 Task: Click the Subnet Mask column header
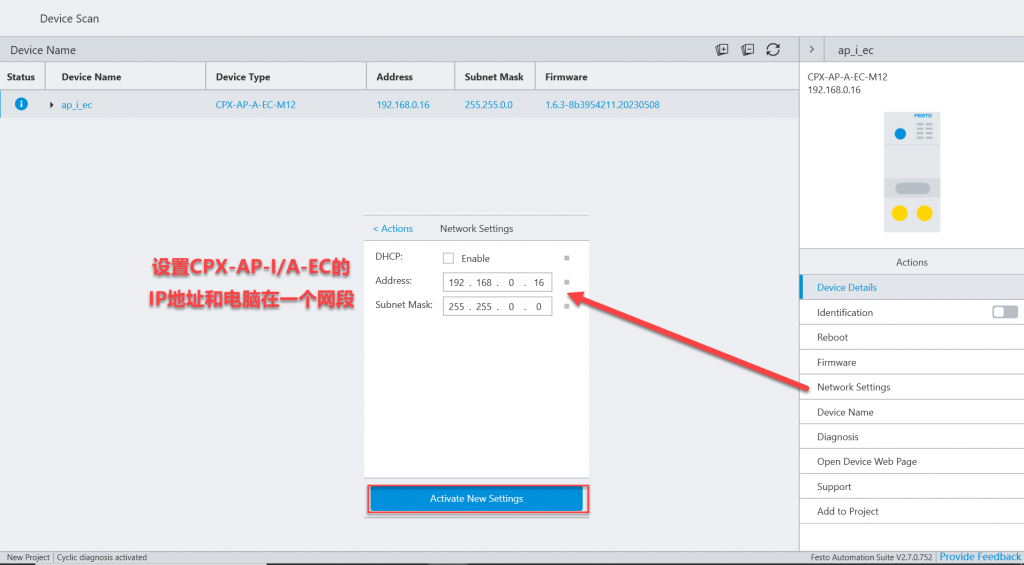point(494,76)
